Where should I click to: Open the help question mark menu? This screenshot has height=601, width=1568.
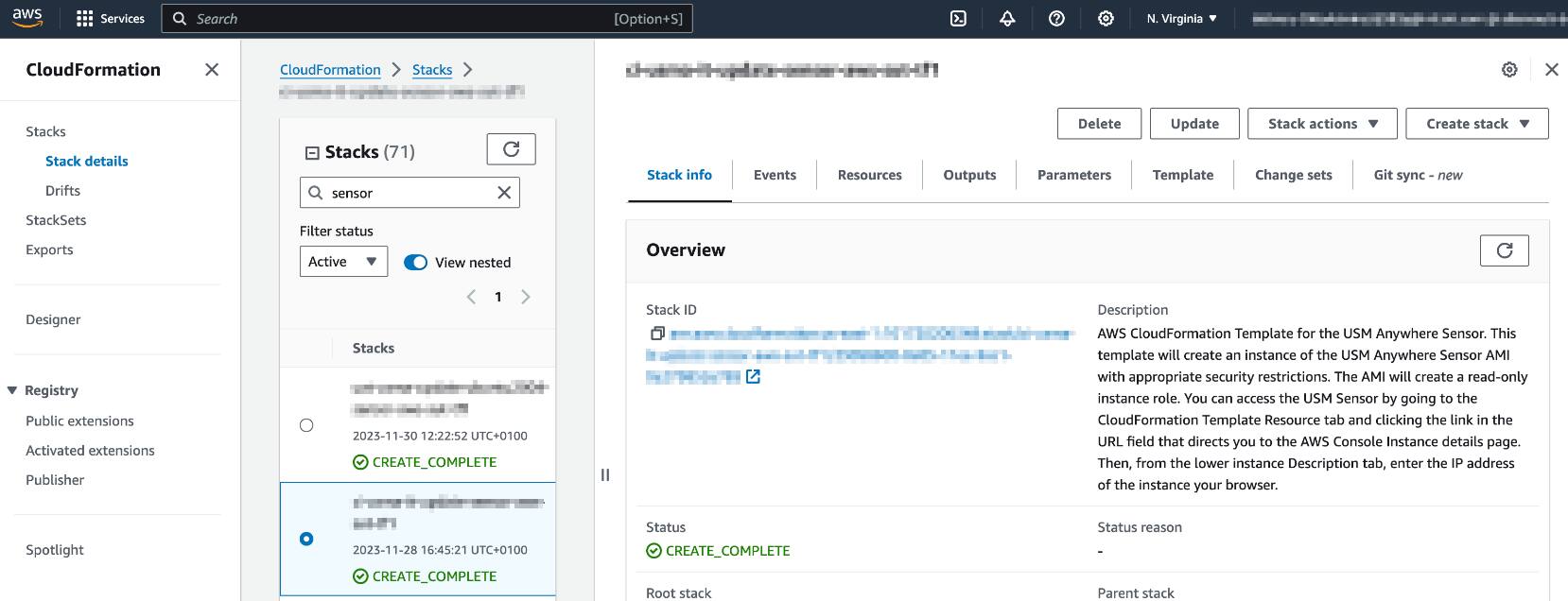[1056, 19]
